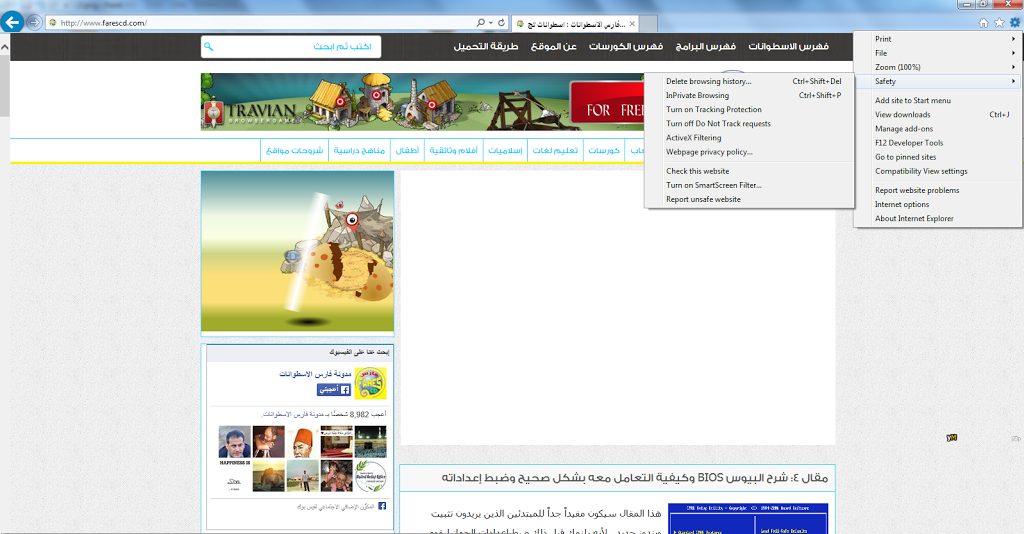Open the BIOS article title link

(x=634, y=478)
